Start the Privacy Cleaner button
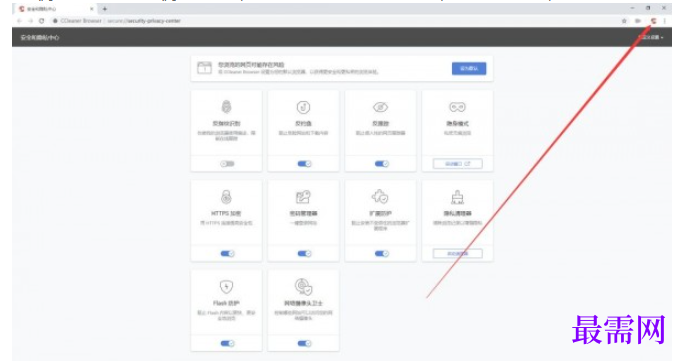Screen dimensions: 684x361 click(458, 254)
